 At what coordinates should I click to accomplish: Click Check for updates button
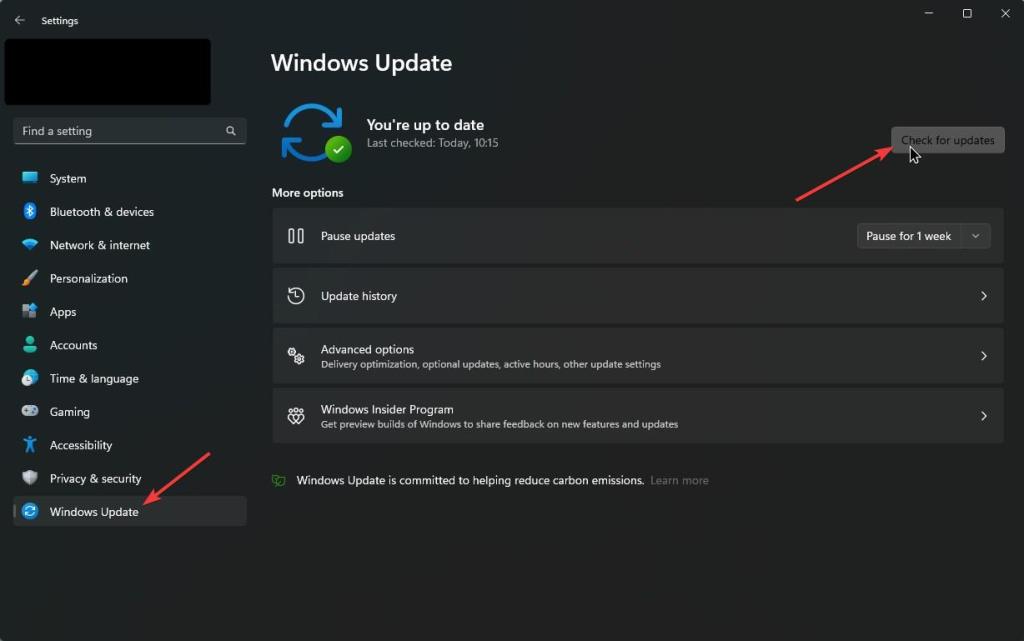pyautogui.click(x=948, y=140)
